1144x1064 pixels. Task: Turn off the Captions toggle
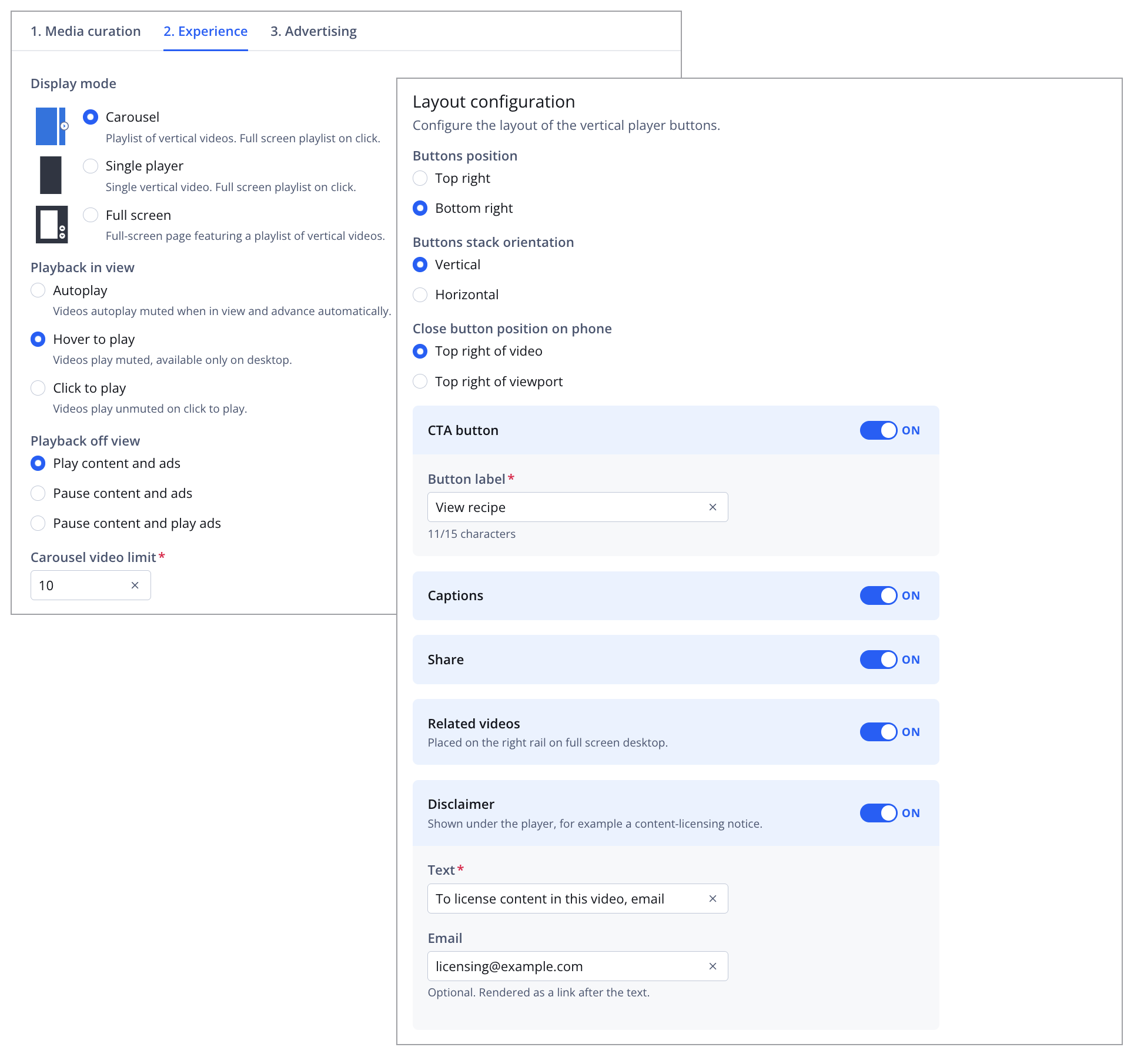(879, 595)
